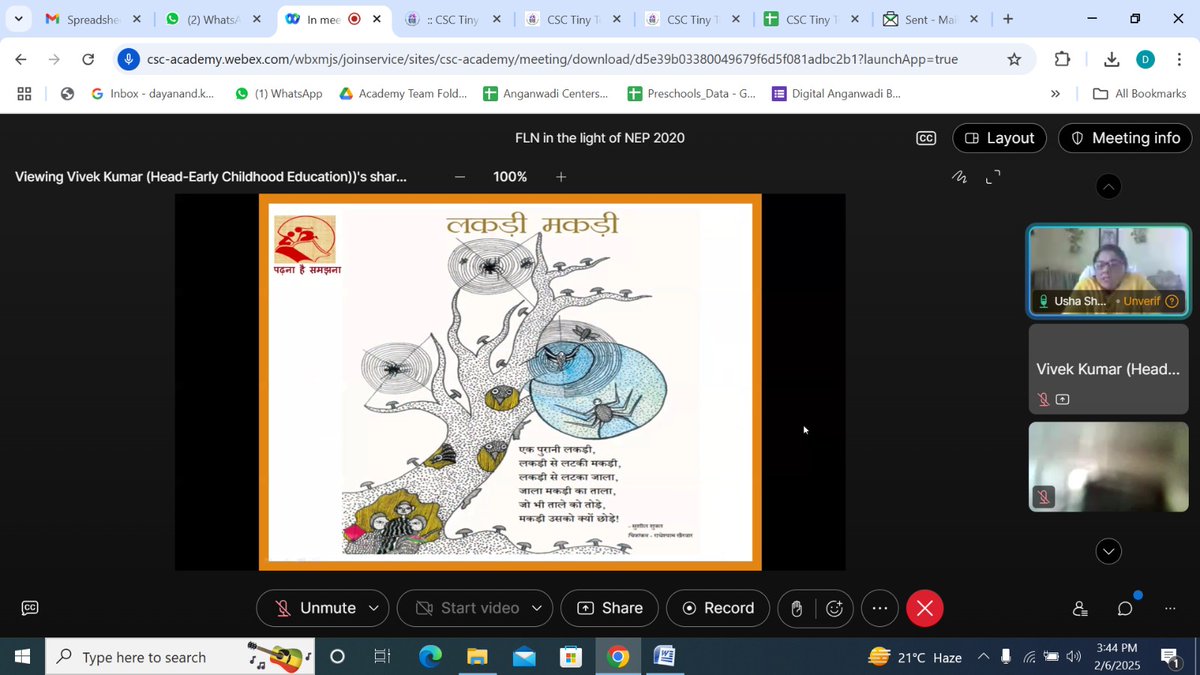Open the Layout options button
The height and width of the screenshot is (675, 1200).
(x=999, y=138)
